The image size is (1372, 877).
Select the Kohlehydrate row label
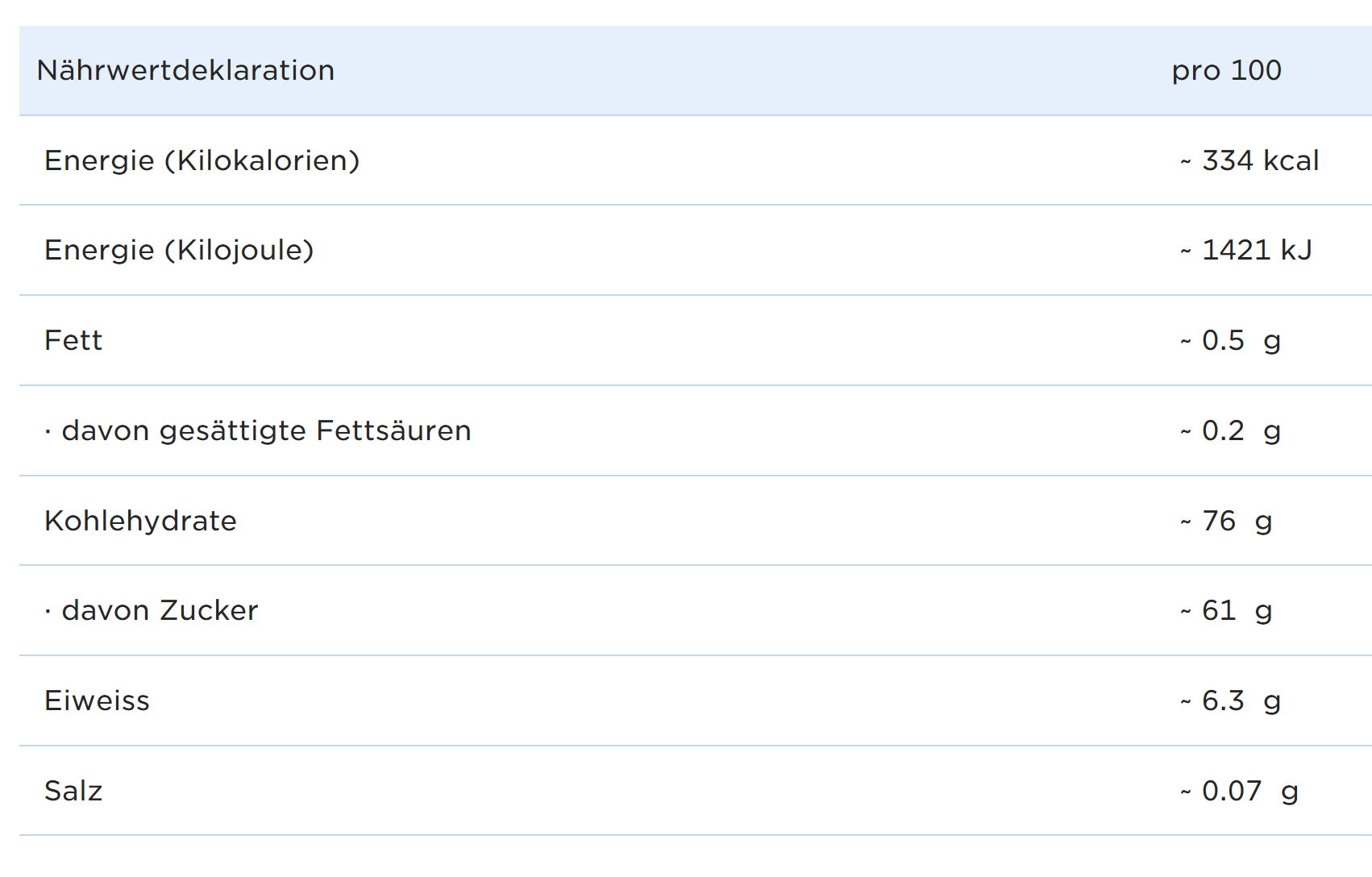pyautogui.click(x=140, y=522)
